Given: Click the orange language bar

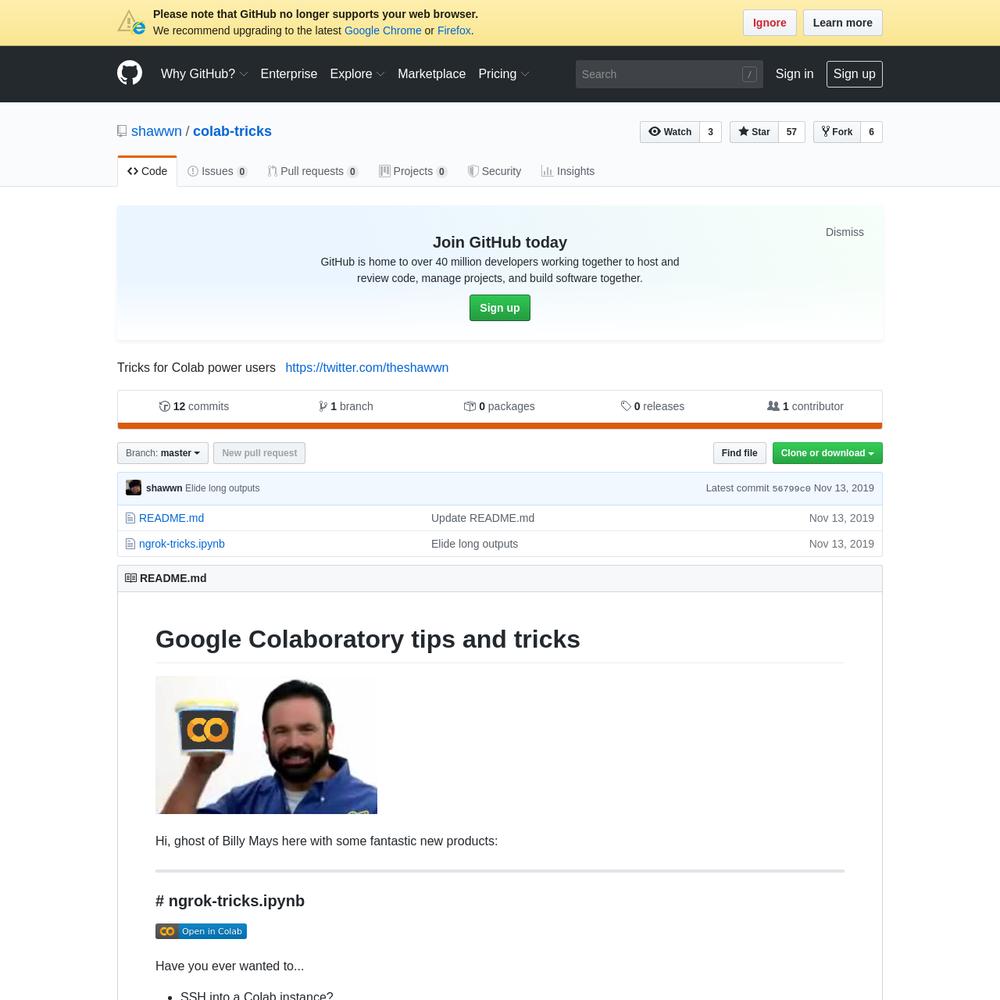Looking at the screenshot, I should pyautogui.click(x=500, y=425).
